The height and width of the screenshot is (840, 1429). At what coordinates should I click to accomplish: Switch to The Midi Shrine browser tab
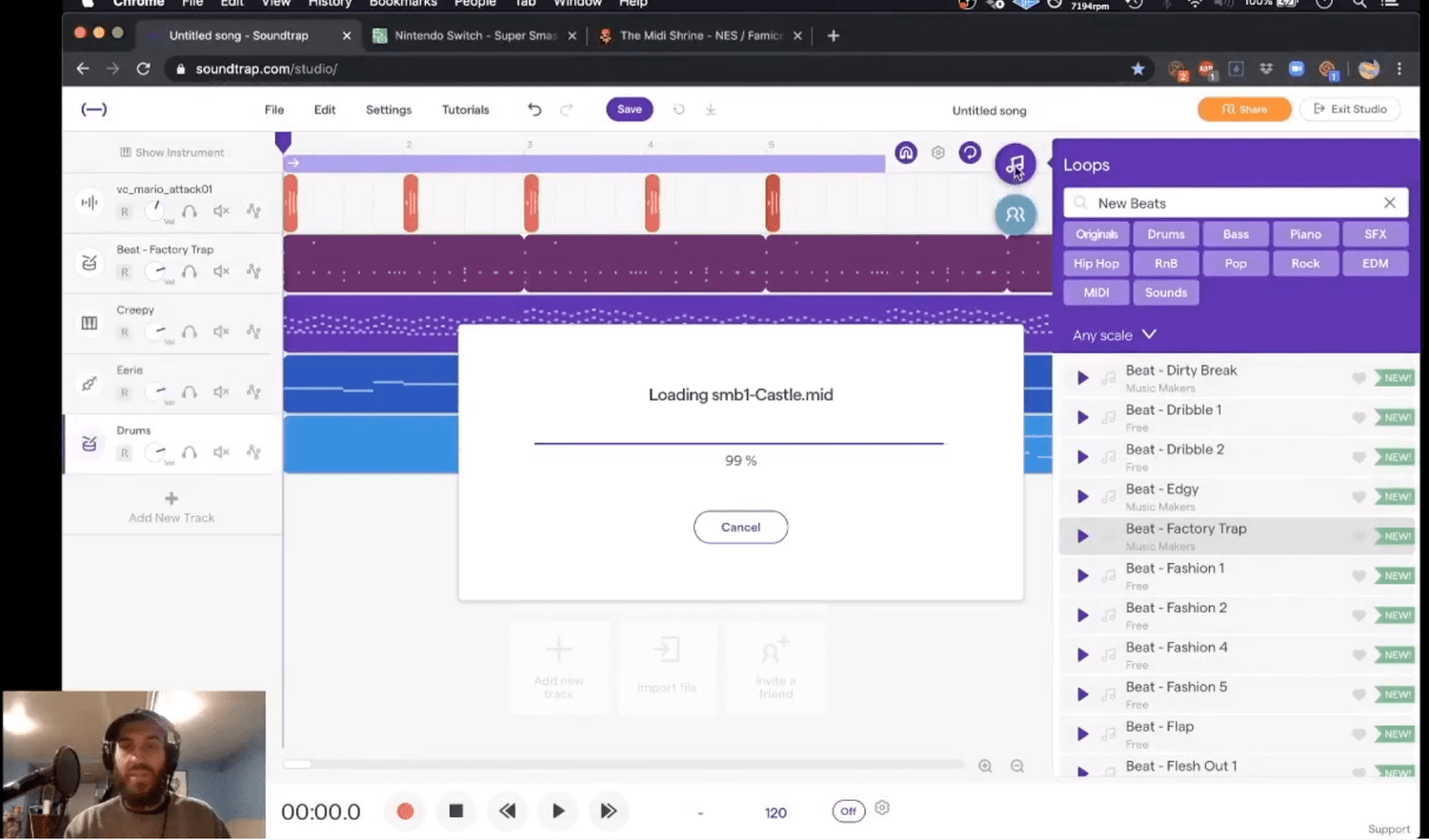click(x=700, y=35)
